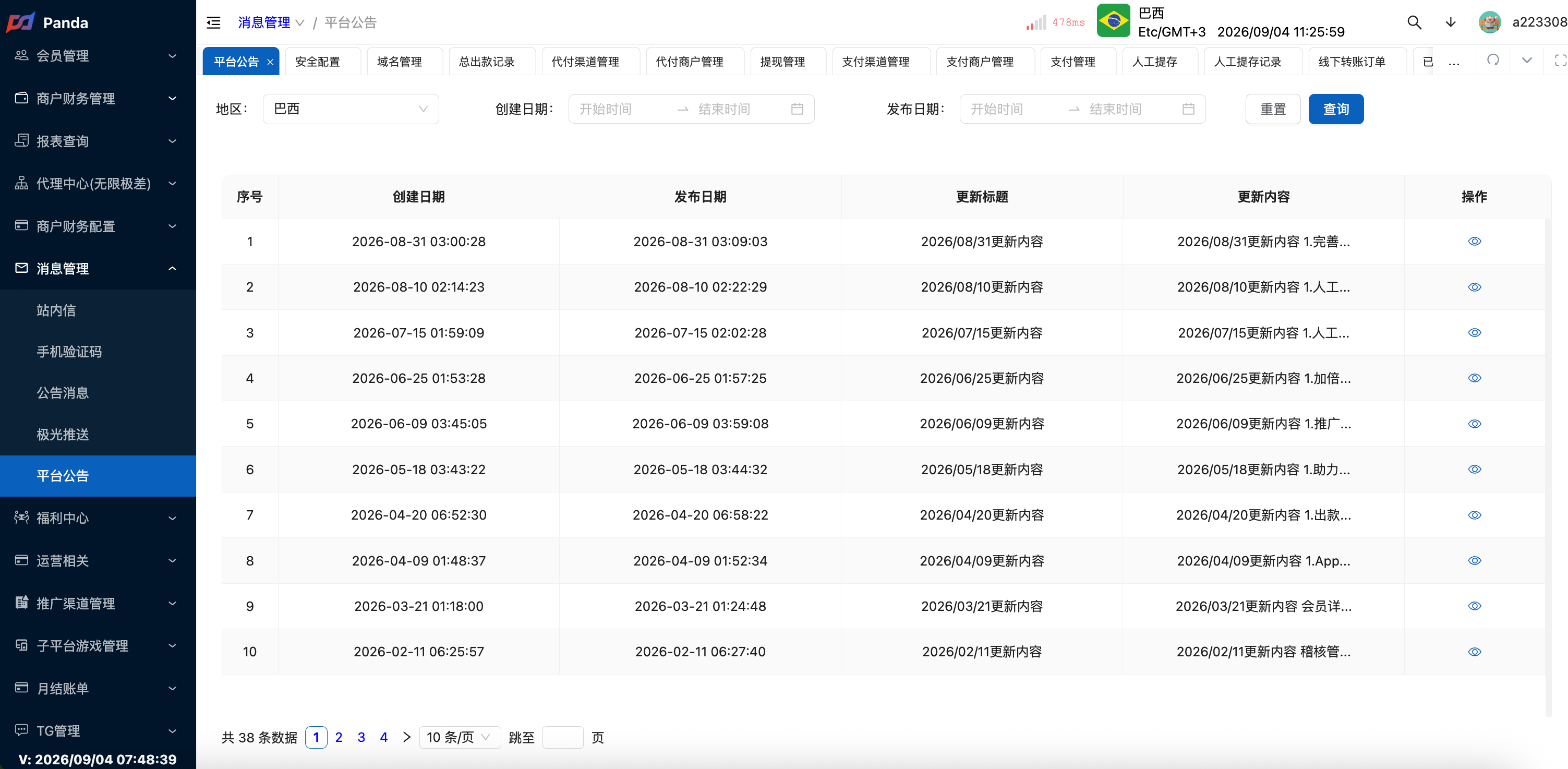Click the 重置 reset button

1273,109
